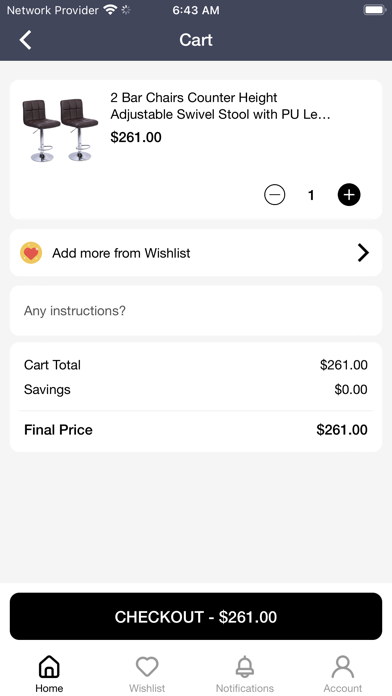The width and height of the screenshot is (392, 696).
Task: Select the Notifications tab label
Action: [x=245, y=688]
